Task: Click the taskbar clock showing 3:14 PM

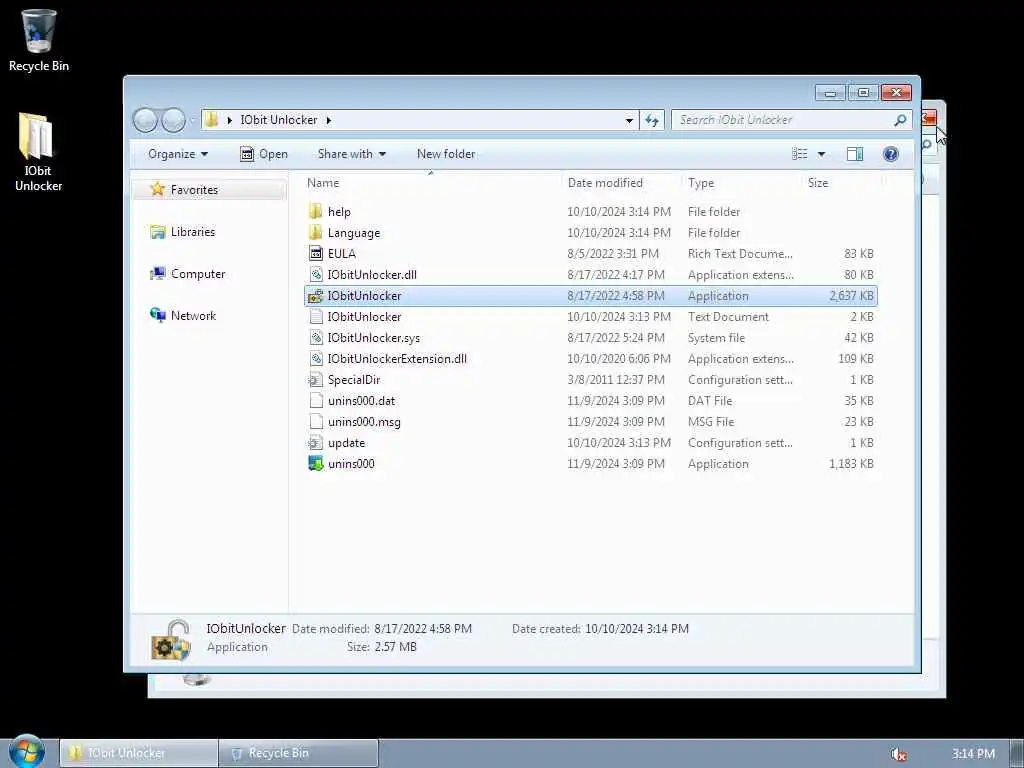Action: [x=973, y=754]
